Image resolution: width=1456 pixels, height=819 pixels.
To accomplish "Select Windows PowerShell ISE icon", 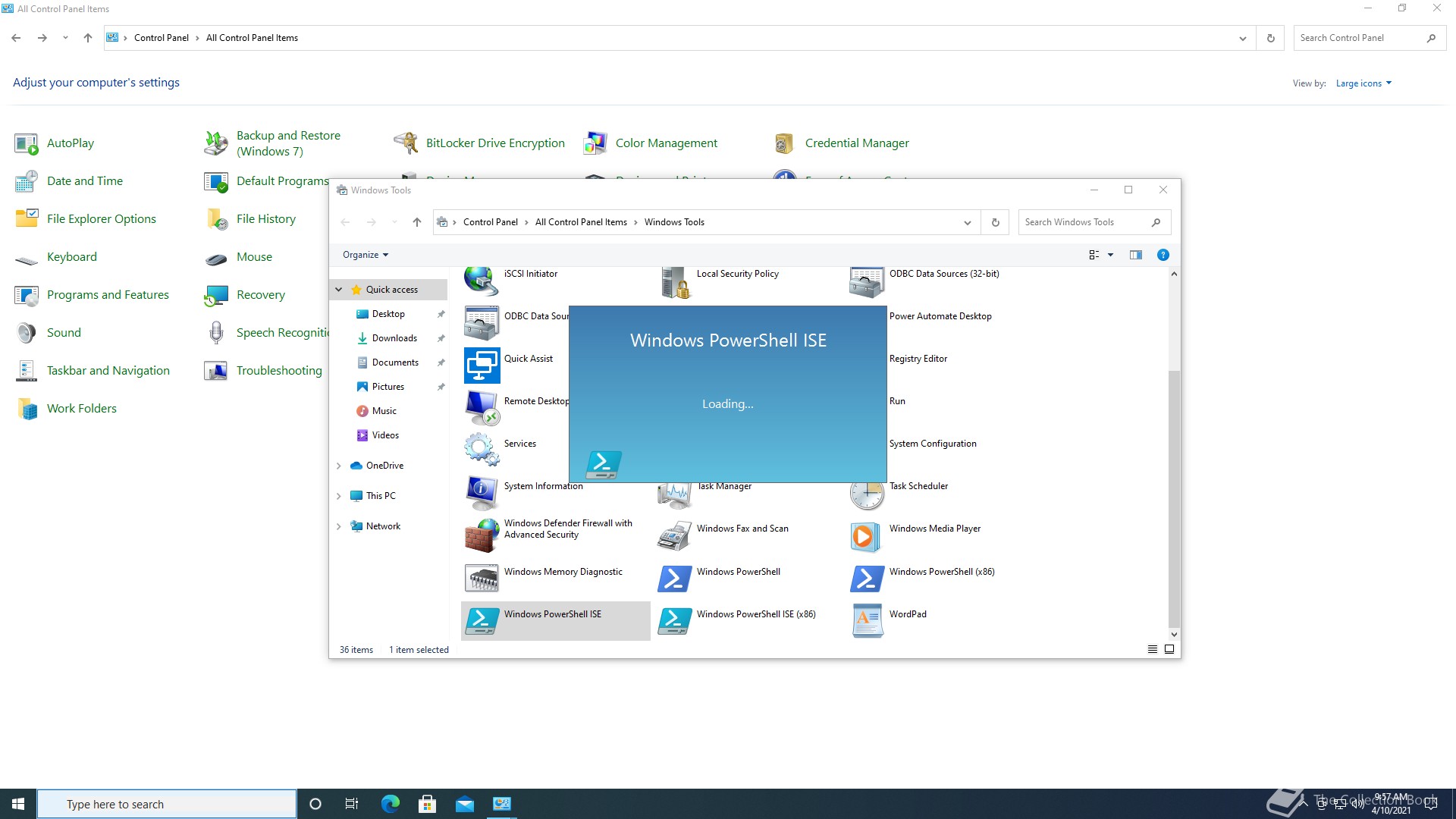I will pyautogui.click(x=482, y=620).
